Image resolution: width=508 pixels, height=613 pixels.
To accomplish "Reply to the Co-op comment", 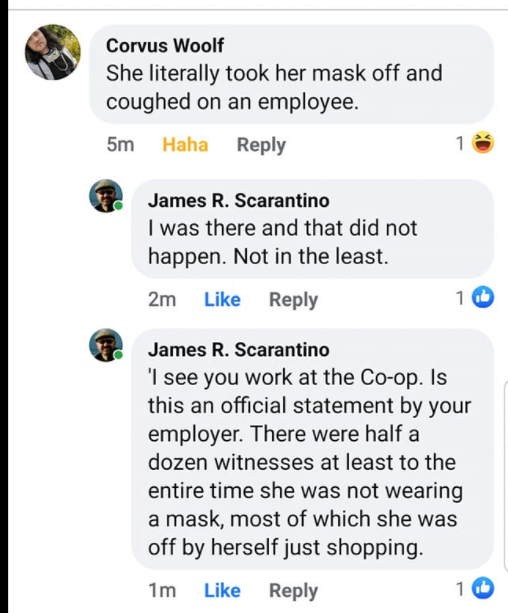I will coord(293,591).
